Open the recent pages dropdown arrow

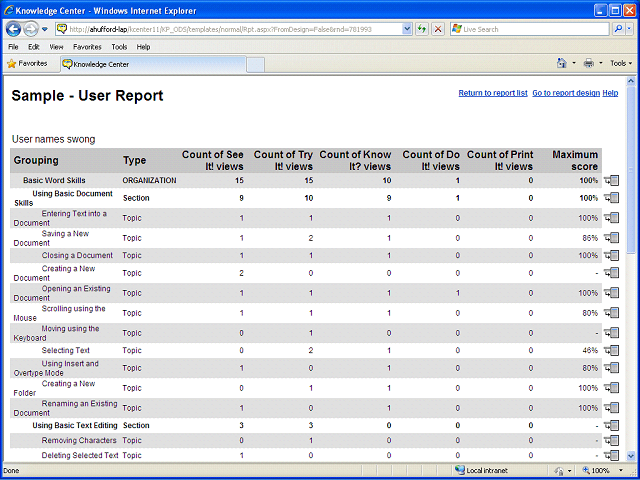tap(44, 29)
